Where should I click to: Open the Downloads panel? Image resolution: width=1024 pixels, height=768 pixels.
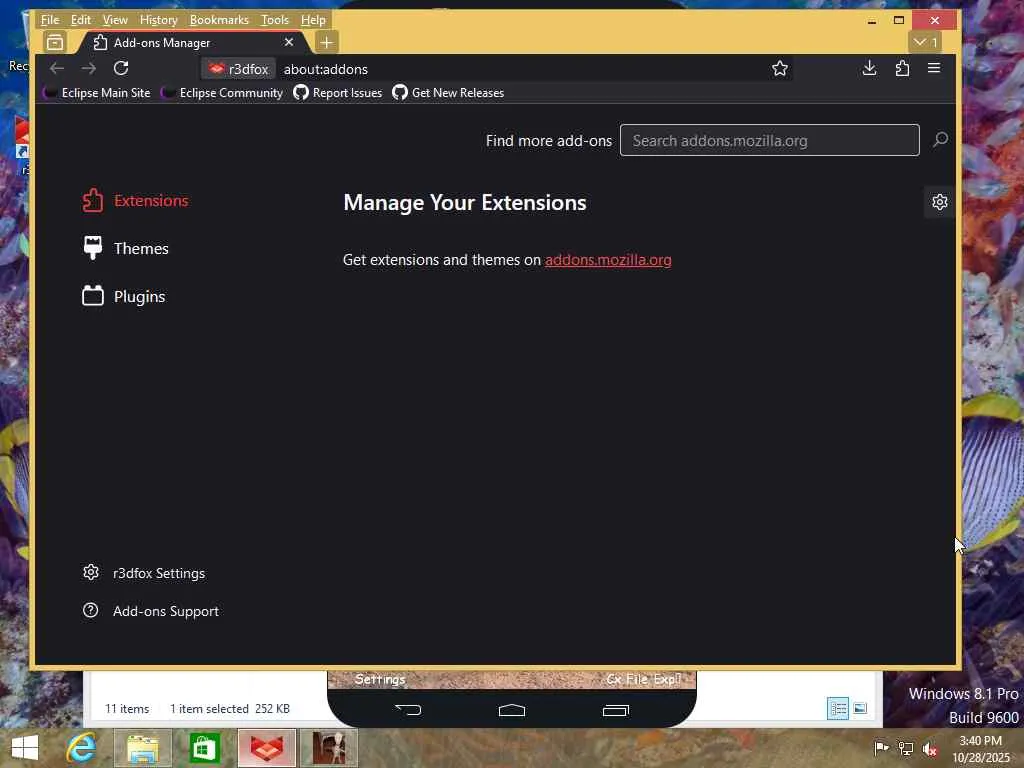point(869,69)
